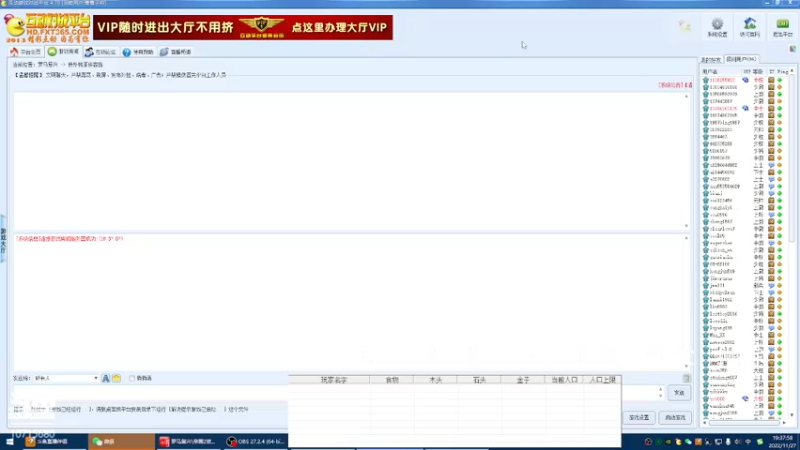This screenshot has height=450, width=800.
Task: Click the red system announcement link
Action: point(676,85)
